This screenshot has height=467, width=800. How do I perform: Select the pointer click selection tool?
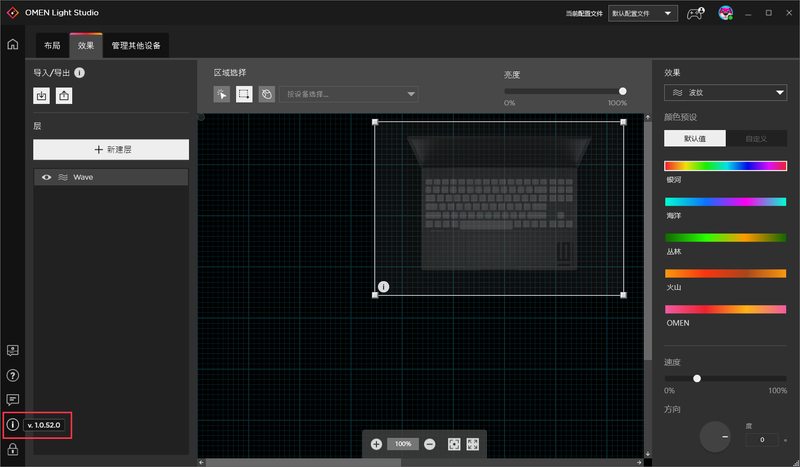tap(222, 94)
